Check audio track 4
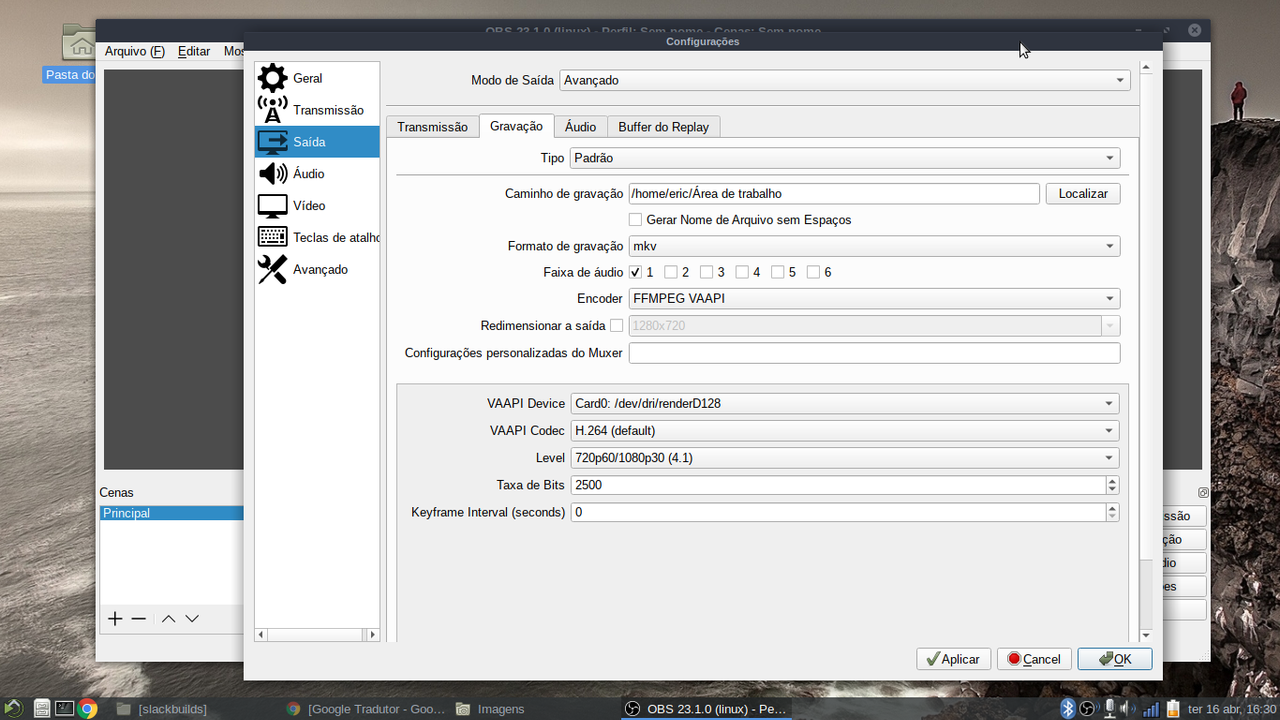The height and width of the screenshot is (720, 1280). point(742,272)
